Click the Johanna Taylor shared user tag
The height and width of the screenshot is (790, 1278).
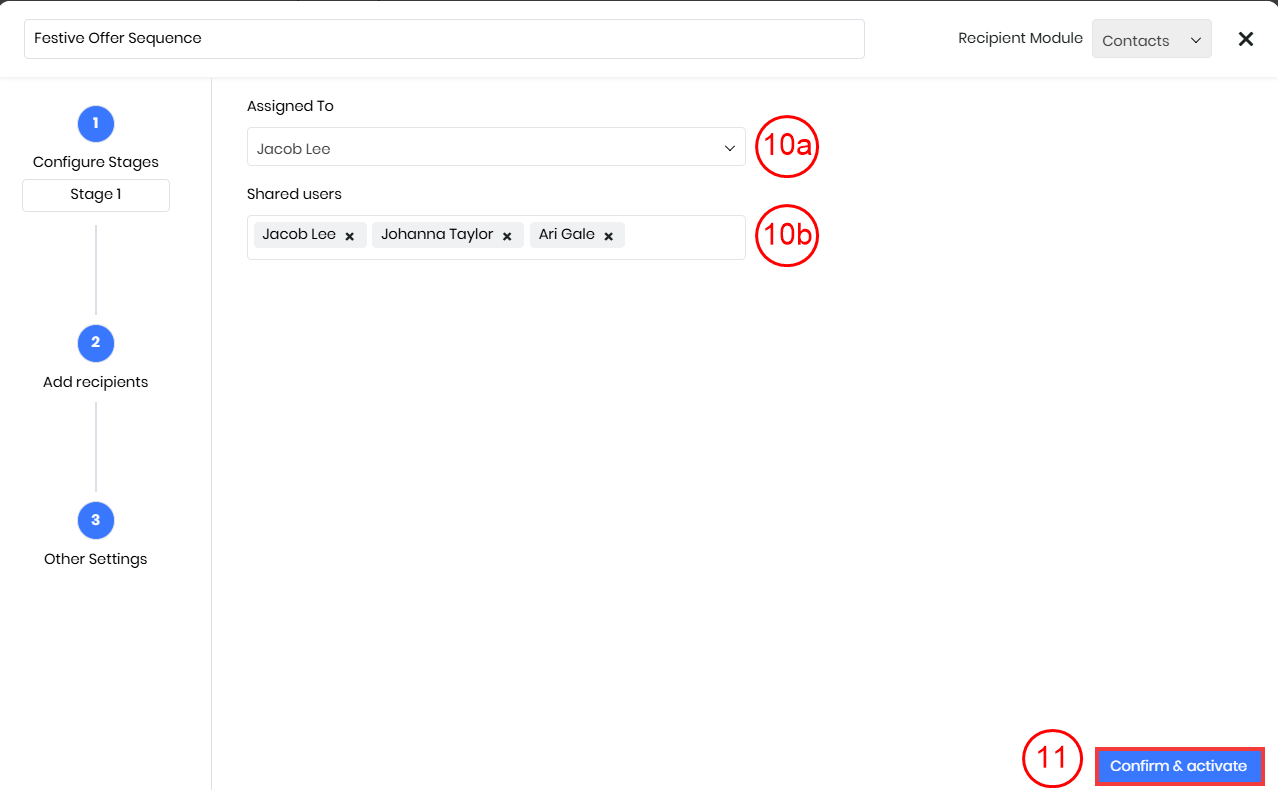click(x=437, y=235)
